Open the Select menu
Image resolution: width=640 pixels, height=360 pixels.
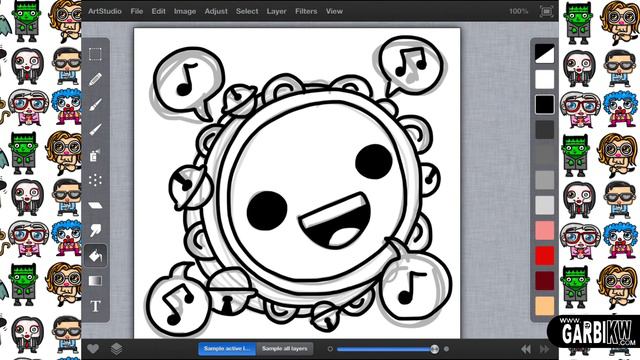247,11
